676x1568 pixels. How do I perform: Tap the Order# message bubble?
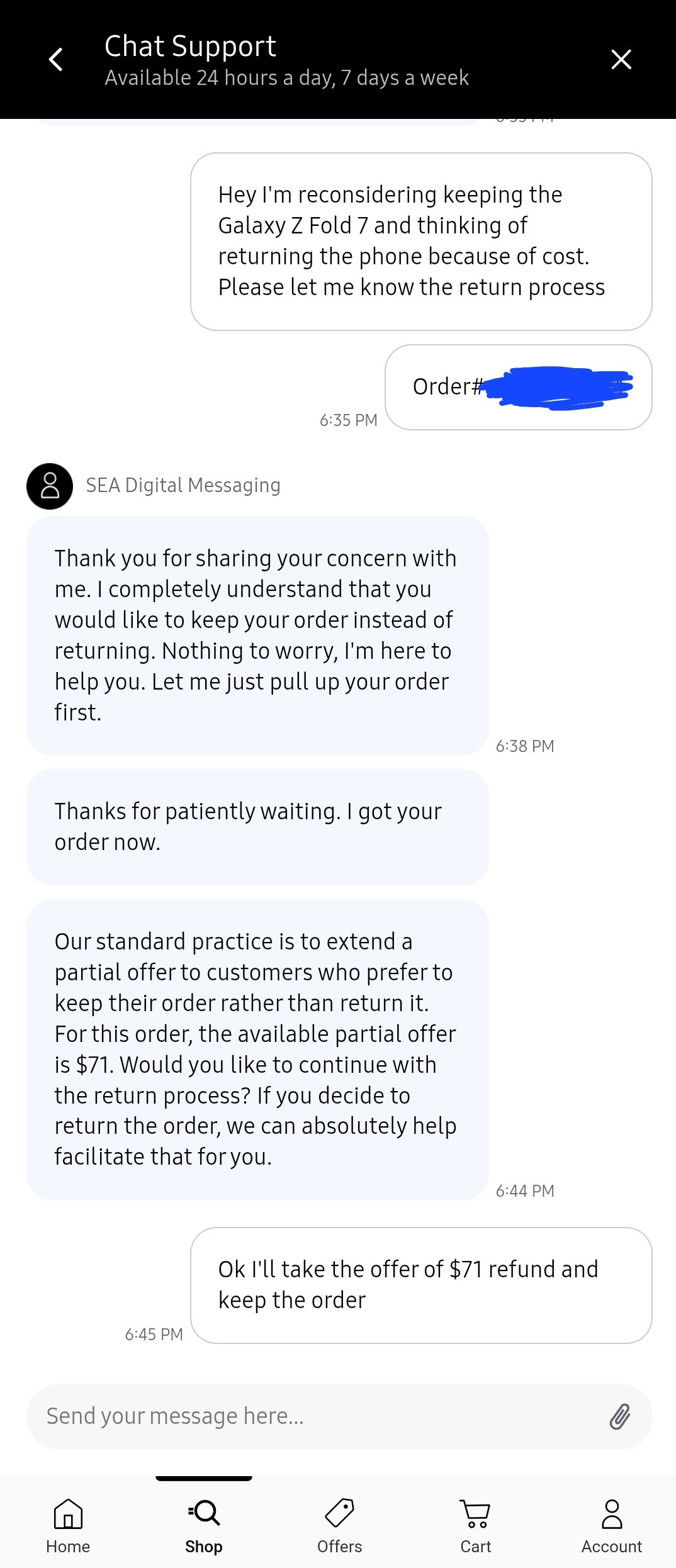[519, 387]
